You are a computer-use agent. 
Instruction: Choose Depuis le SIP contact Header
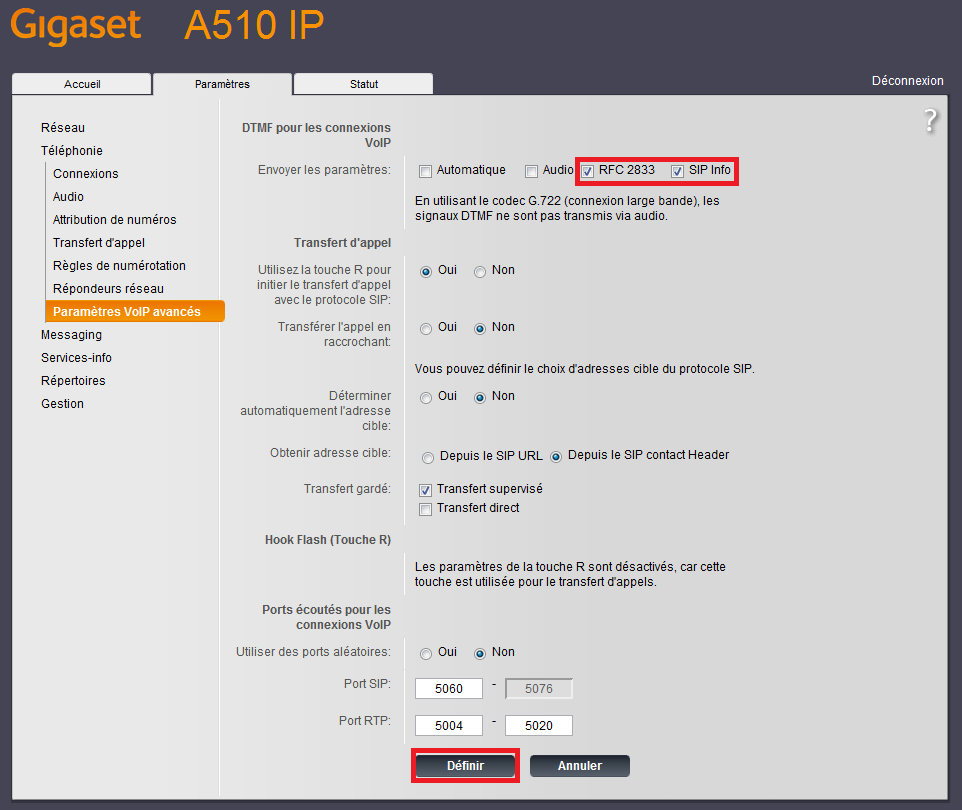(x=556, y=457)
